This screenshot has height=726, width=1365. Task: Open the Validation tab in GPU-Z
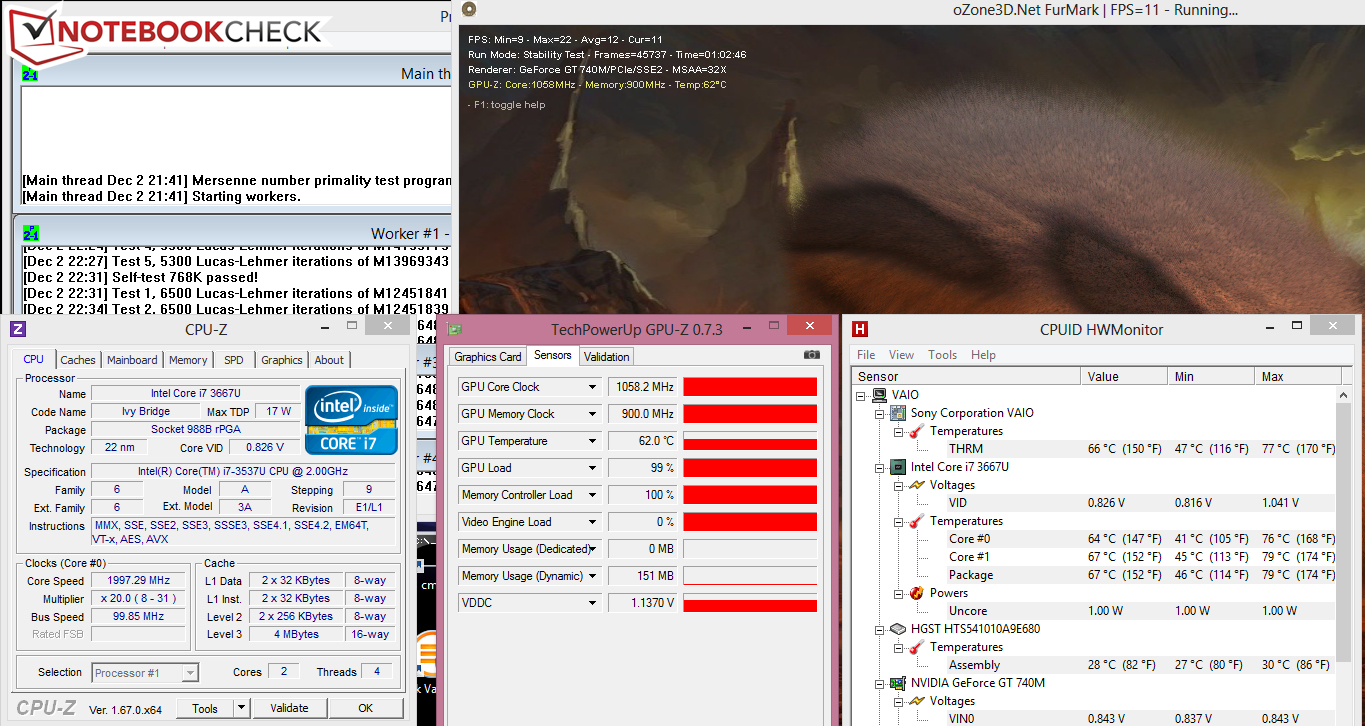tap(607, 357)
